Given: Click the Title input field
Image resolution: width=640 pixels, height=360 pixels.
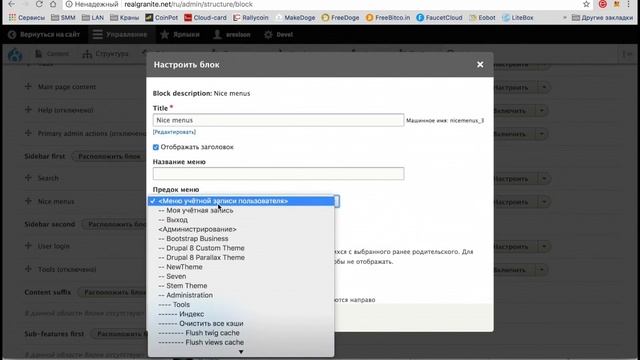Looking at the screenshot, I should click(278, 120).
